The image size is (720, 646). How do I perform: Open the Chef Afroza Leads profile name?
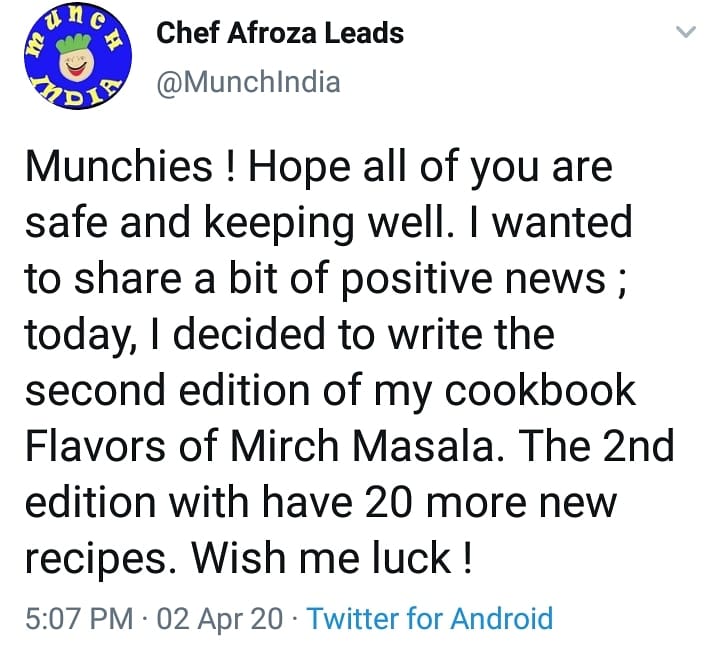coord(280,34)
